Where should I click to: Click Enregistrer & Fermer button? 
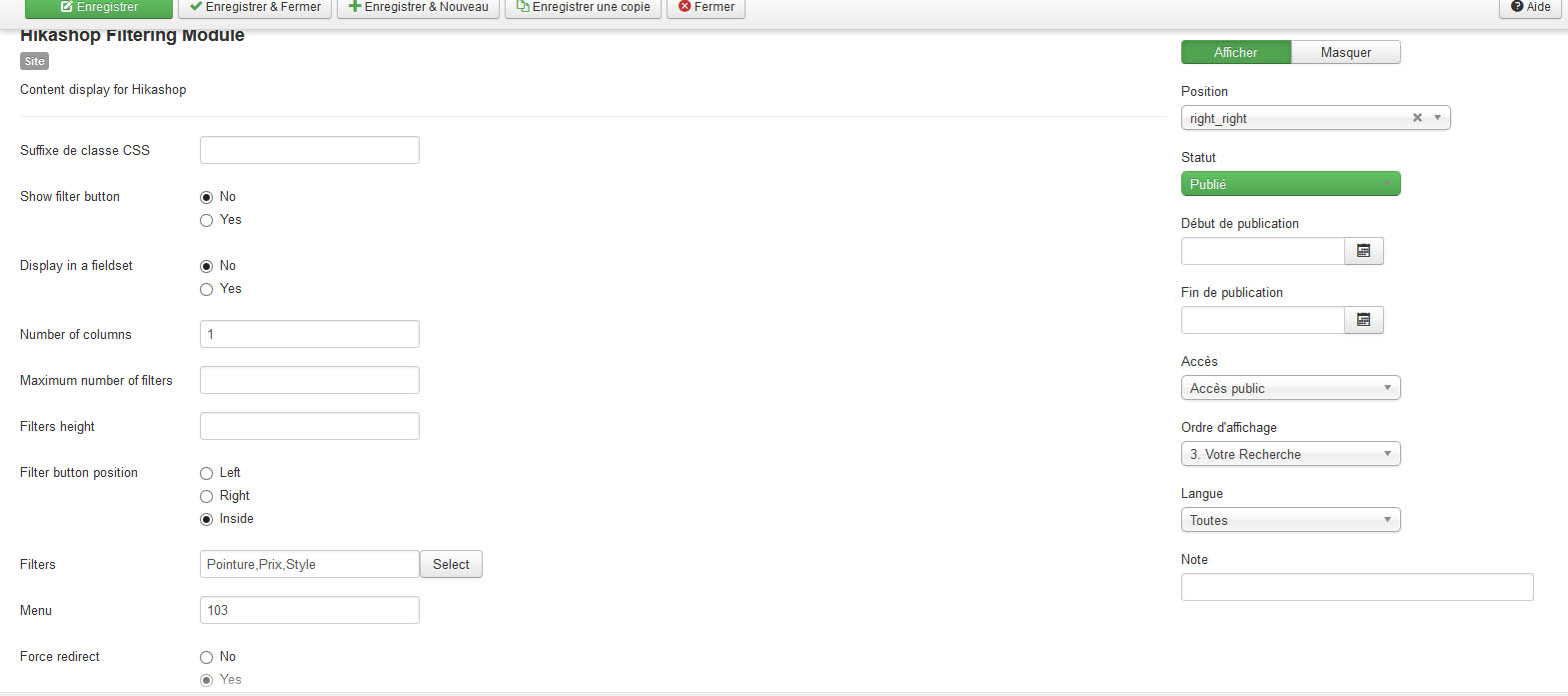[255, 8]
